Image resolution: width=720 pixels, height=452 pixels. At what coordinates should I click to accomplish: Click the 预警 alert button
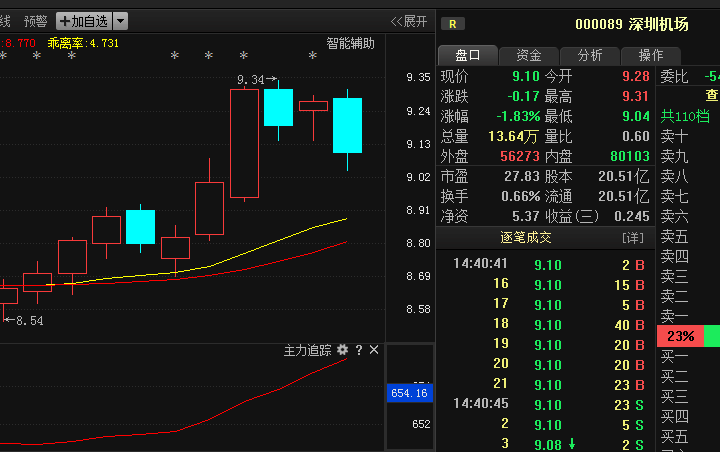point(35,21)
